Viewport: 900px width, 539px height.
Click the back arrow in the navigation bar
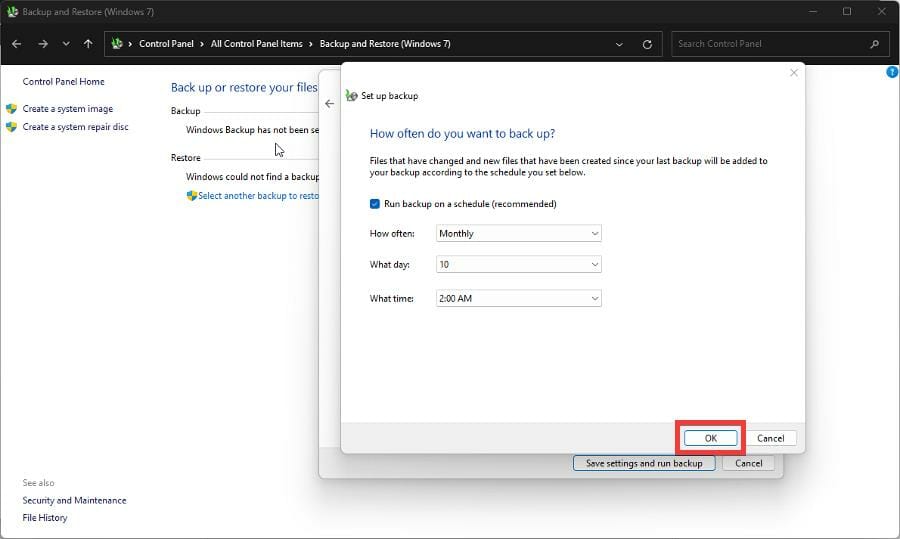16,44
